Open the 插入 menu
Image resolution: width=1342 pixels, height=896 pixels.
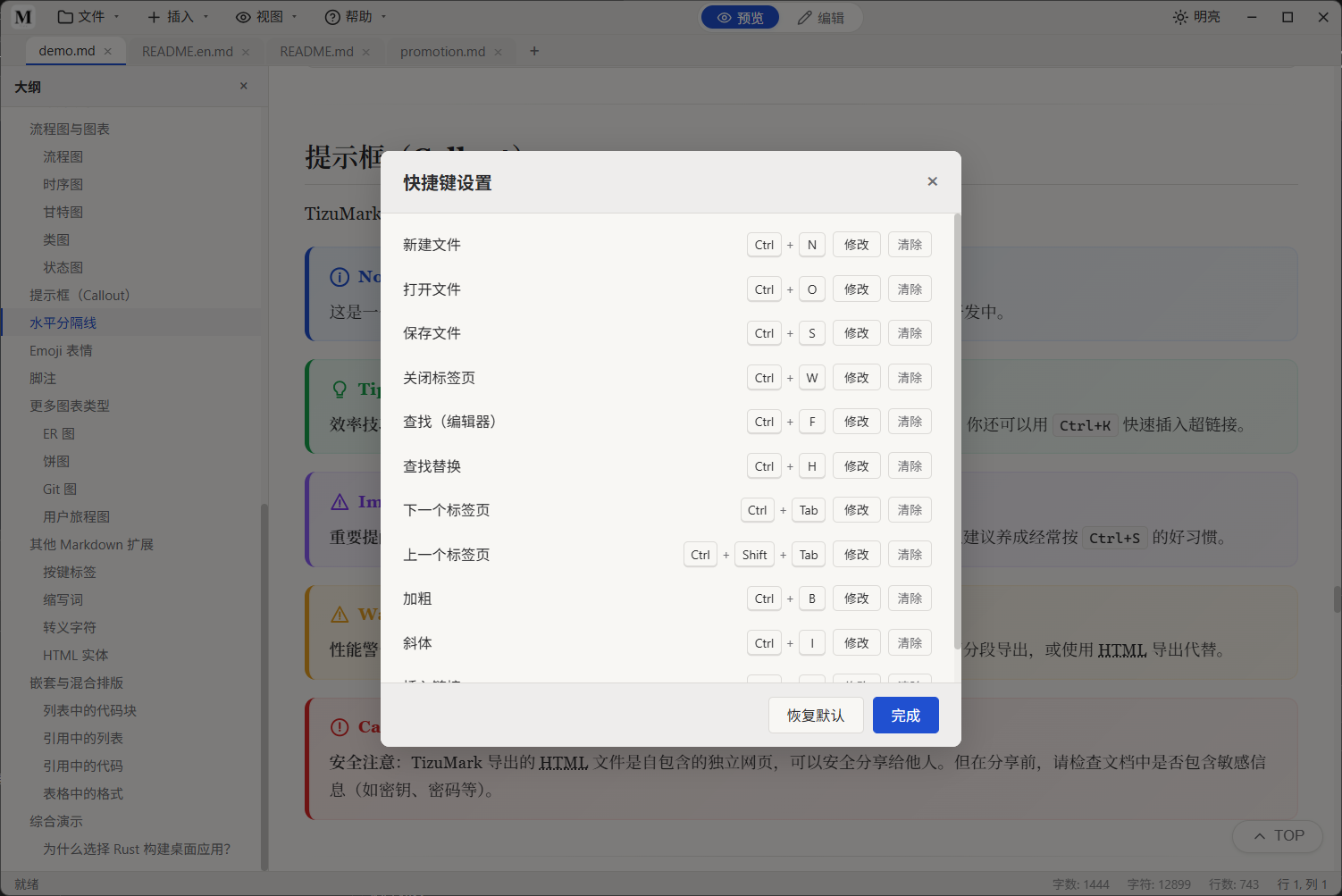pos(177,17)
